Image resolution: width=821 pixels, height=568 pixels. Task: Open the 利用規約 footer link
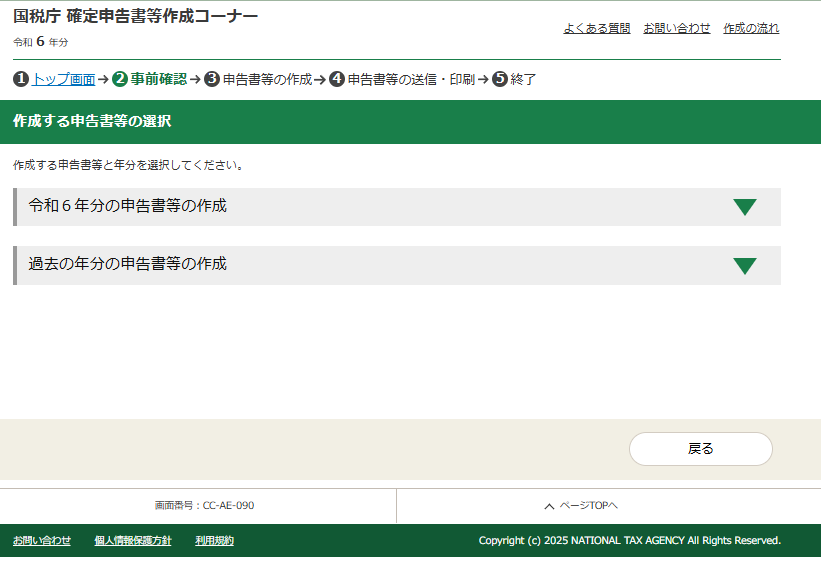point(214,541)
